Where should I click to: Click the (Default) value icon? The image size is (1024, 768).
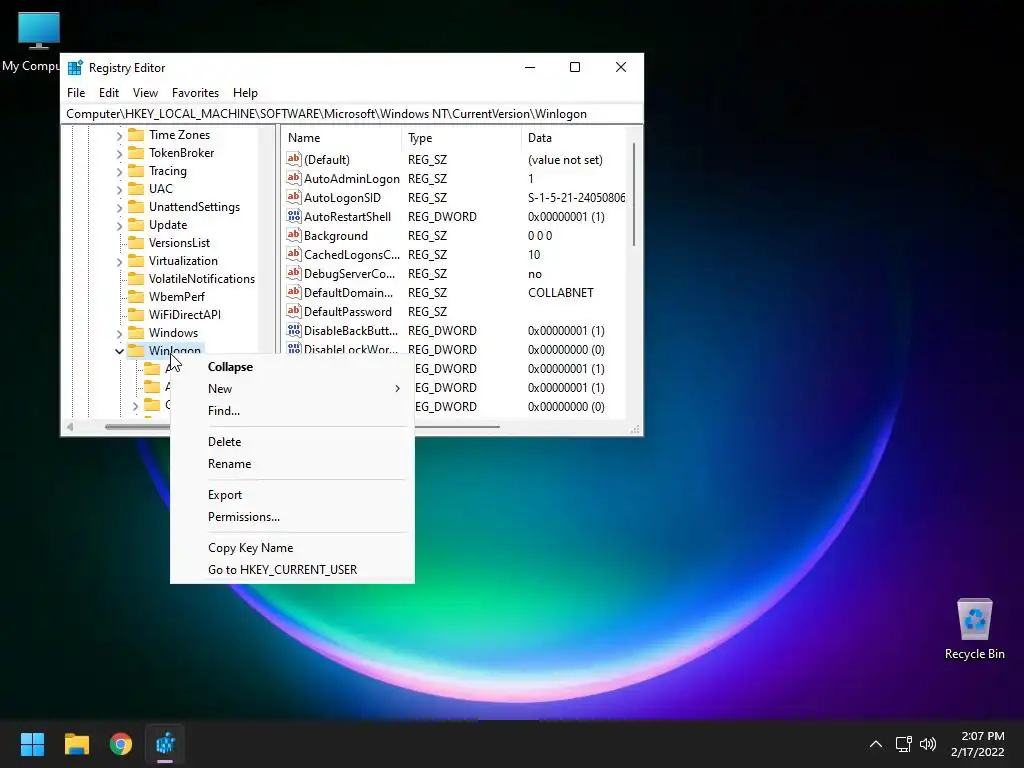[x=294, y=159]
